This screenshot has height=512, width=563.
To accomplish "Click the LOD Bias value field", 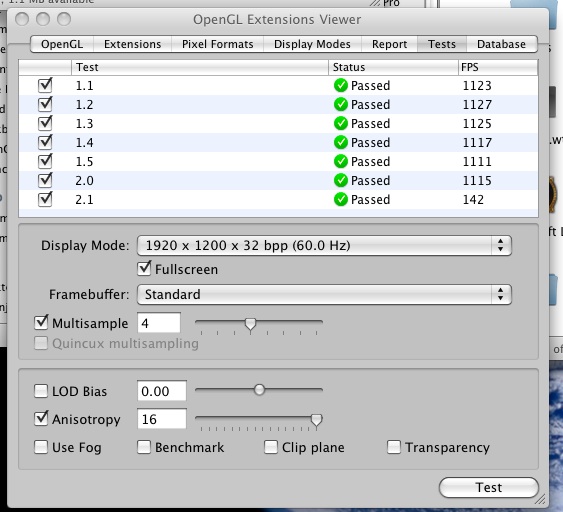I will (162, 391).
